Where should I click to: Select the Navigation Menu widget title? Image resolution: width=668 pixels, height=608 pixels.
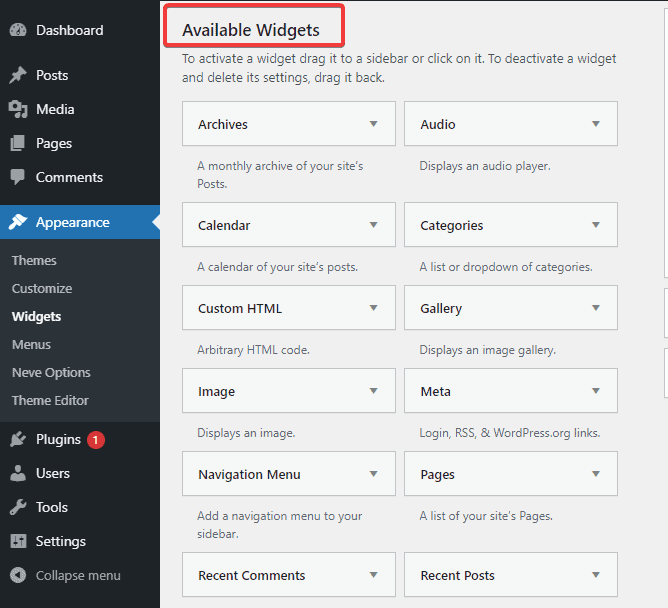click(249, 474)
